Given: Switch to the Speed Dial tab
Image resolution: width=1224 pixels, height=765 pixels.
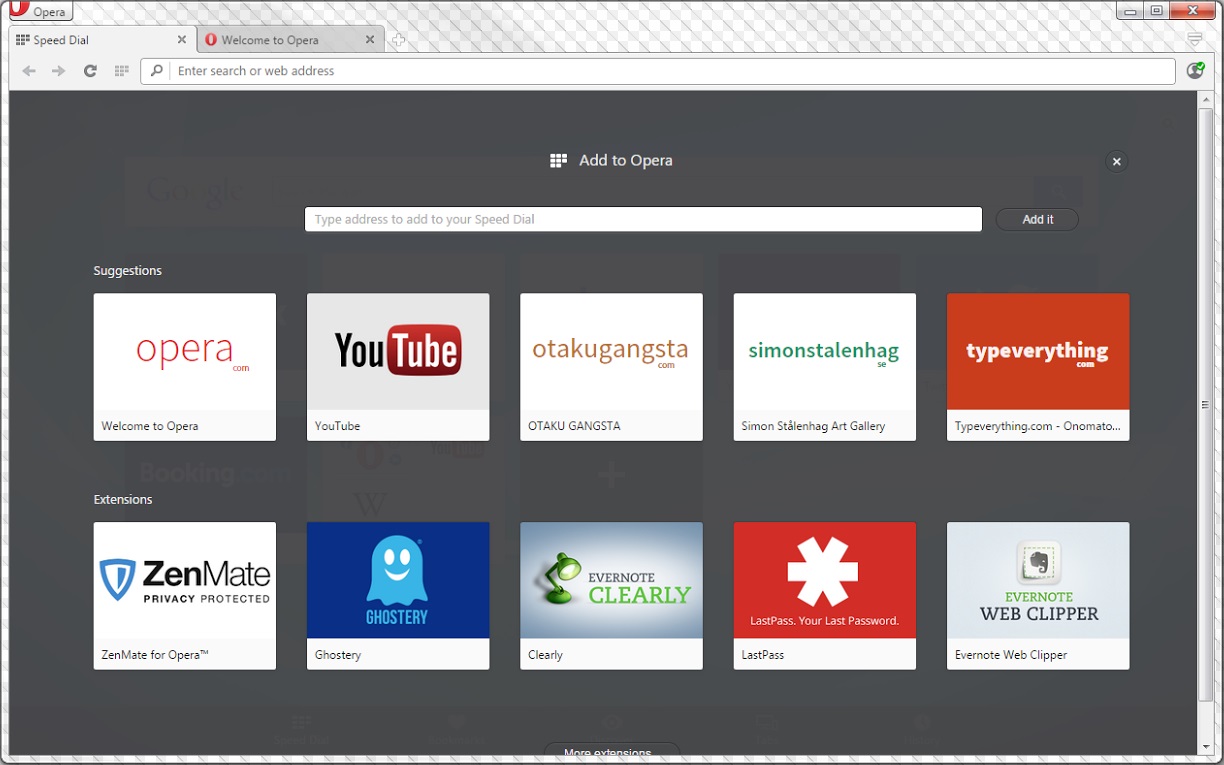Looking at the screenshot, I should click(101, 40).
